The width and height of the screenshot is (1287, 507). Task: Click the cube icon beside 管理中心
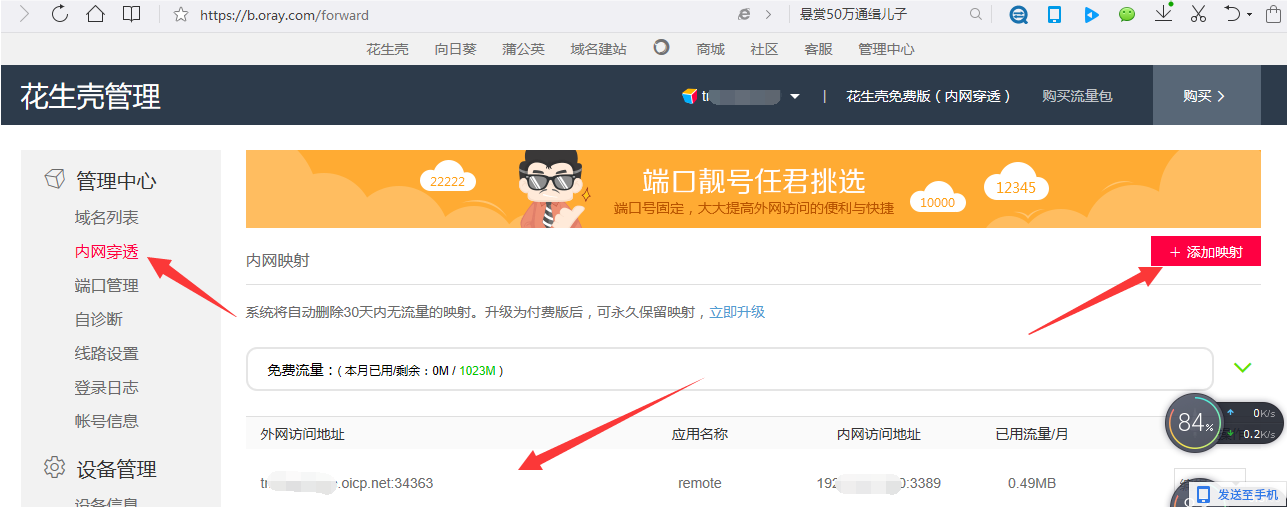(55, 179)
